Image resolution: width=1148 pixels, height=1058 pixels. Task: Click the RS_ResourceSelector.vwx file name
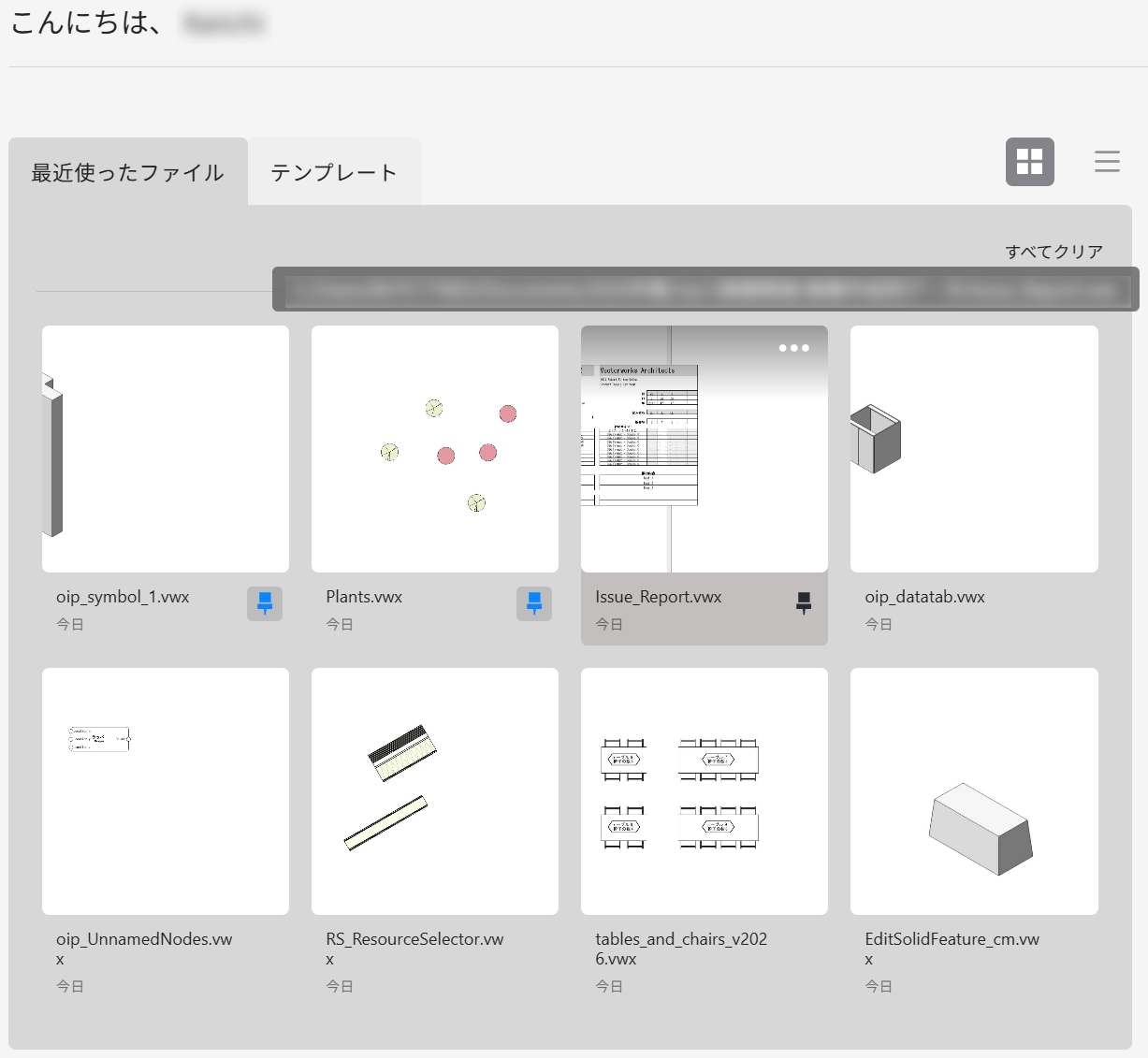tap(414, 939)
